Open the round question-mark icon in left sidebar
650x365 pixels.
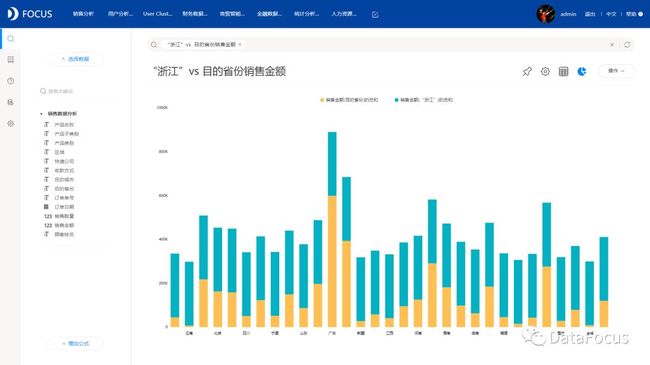click(11, 81)
